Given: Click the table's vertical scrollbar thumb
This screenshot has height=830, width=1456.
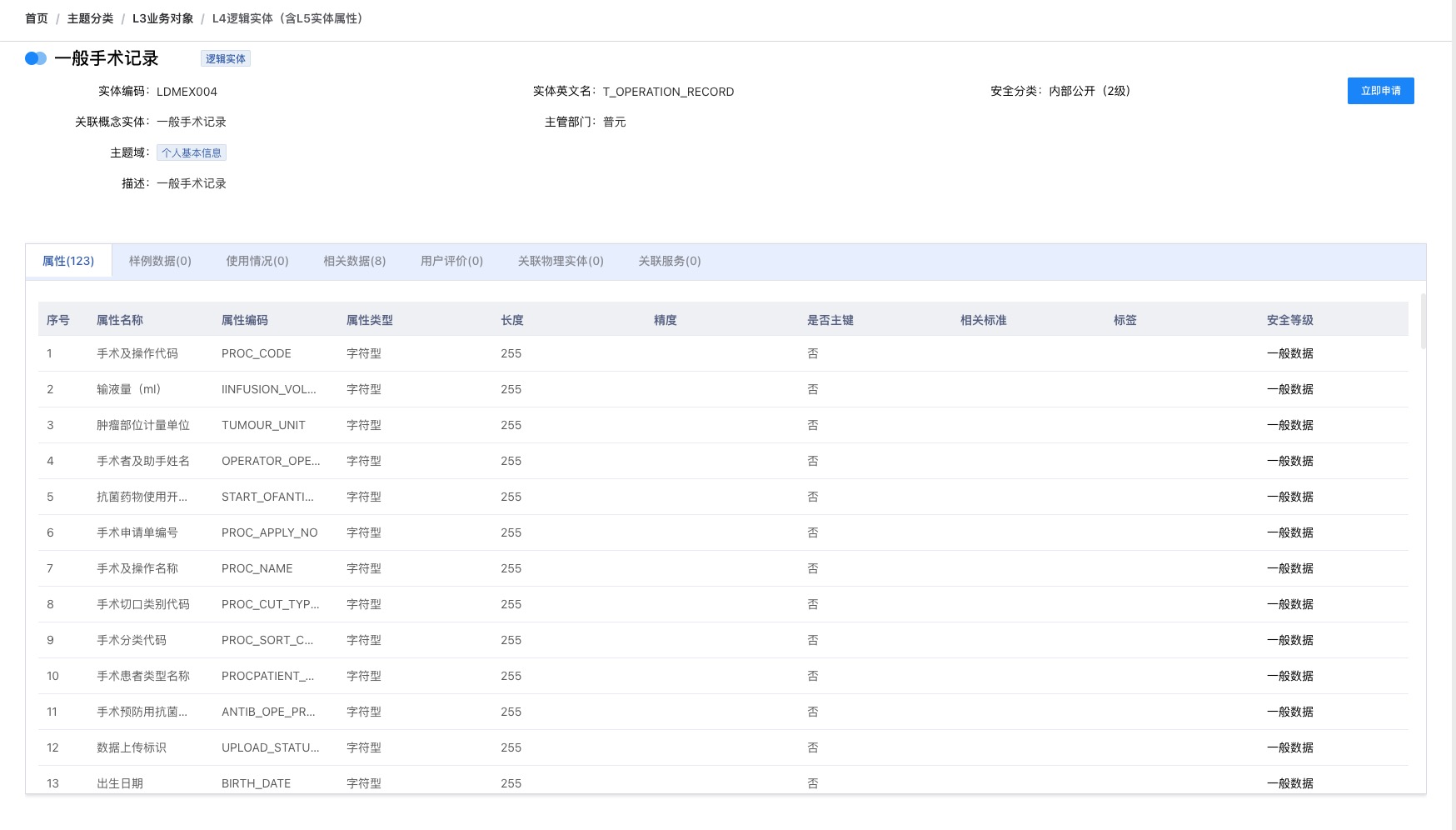Looking at the screenshot, I should pyautogui.click(x=1424, y=321).
